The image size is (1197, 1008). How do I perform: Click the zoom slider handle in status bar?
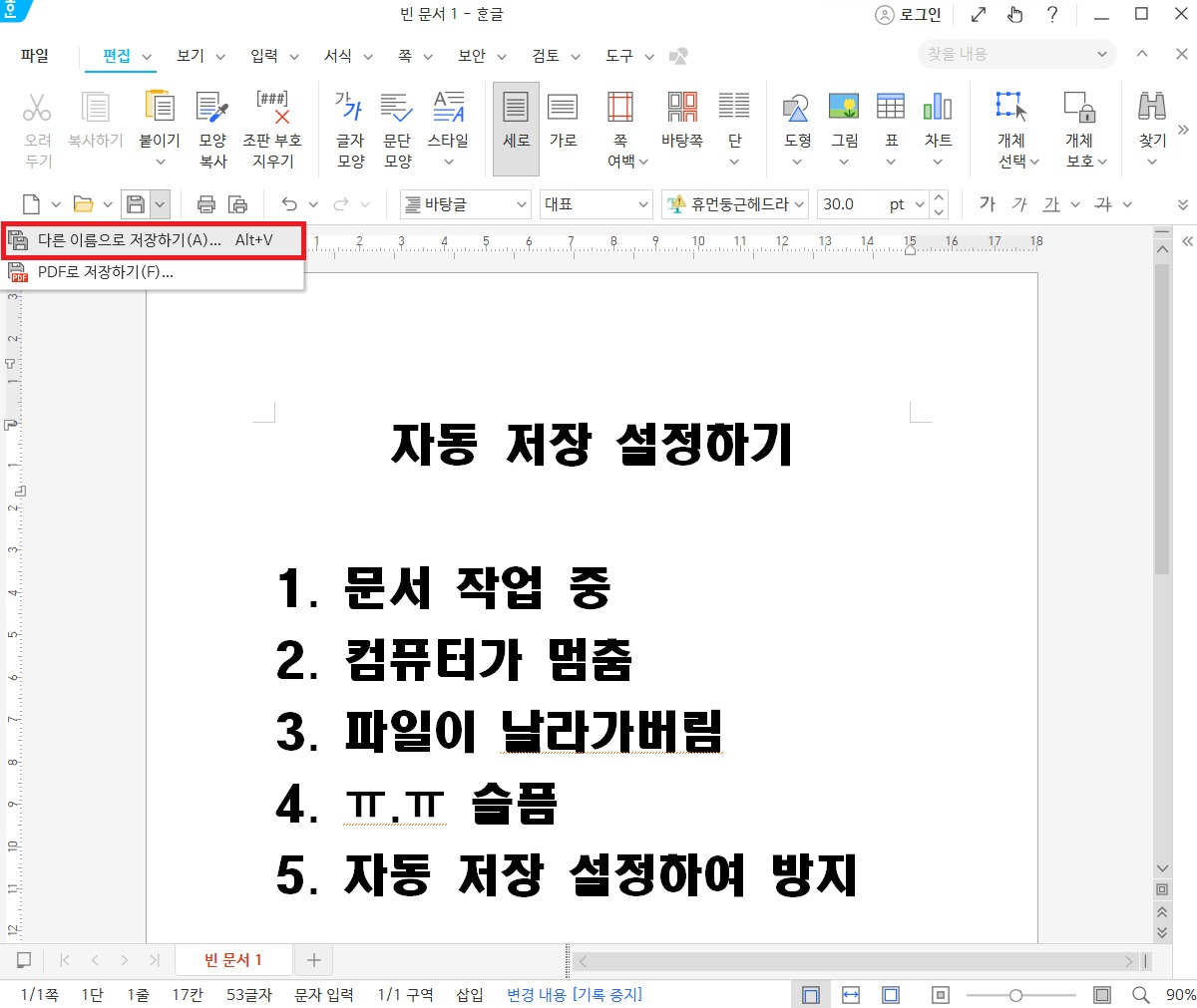pyautogui.click(x=1015, y=995)
